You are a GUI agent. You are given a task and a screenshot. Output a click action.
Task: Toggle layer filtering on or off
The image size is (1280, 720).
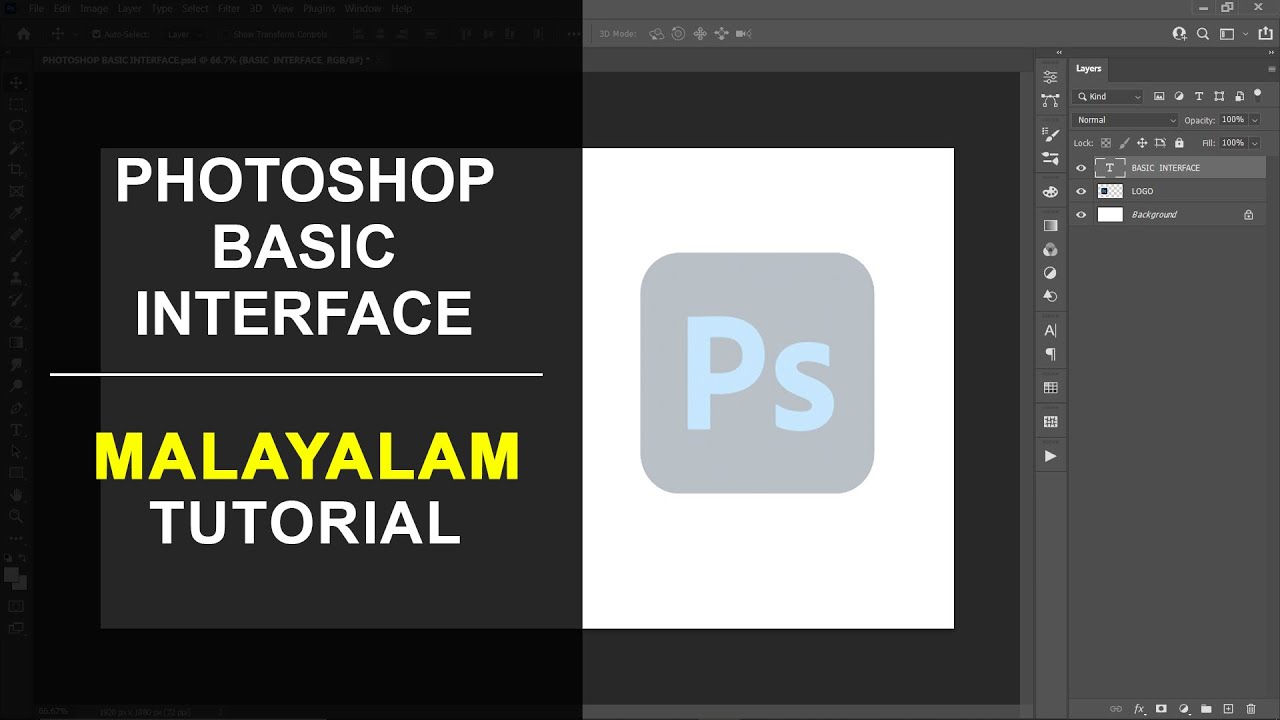[x=1258, y=95]
